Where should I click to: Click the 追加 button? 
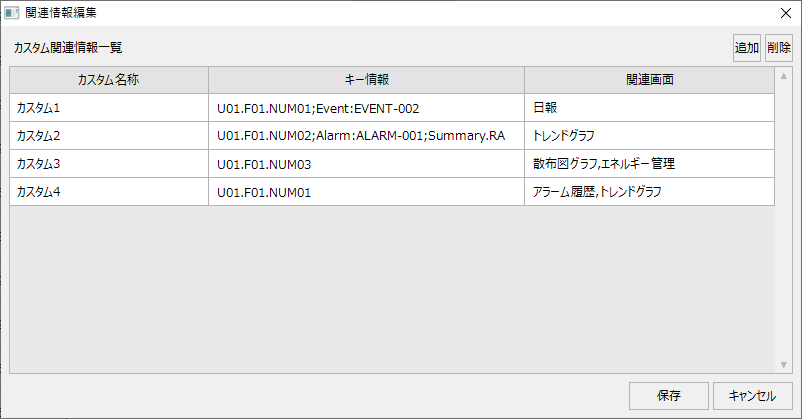pos(746,48)
